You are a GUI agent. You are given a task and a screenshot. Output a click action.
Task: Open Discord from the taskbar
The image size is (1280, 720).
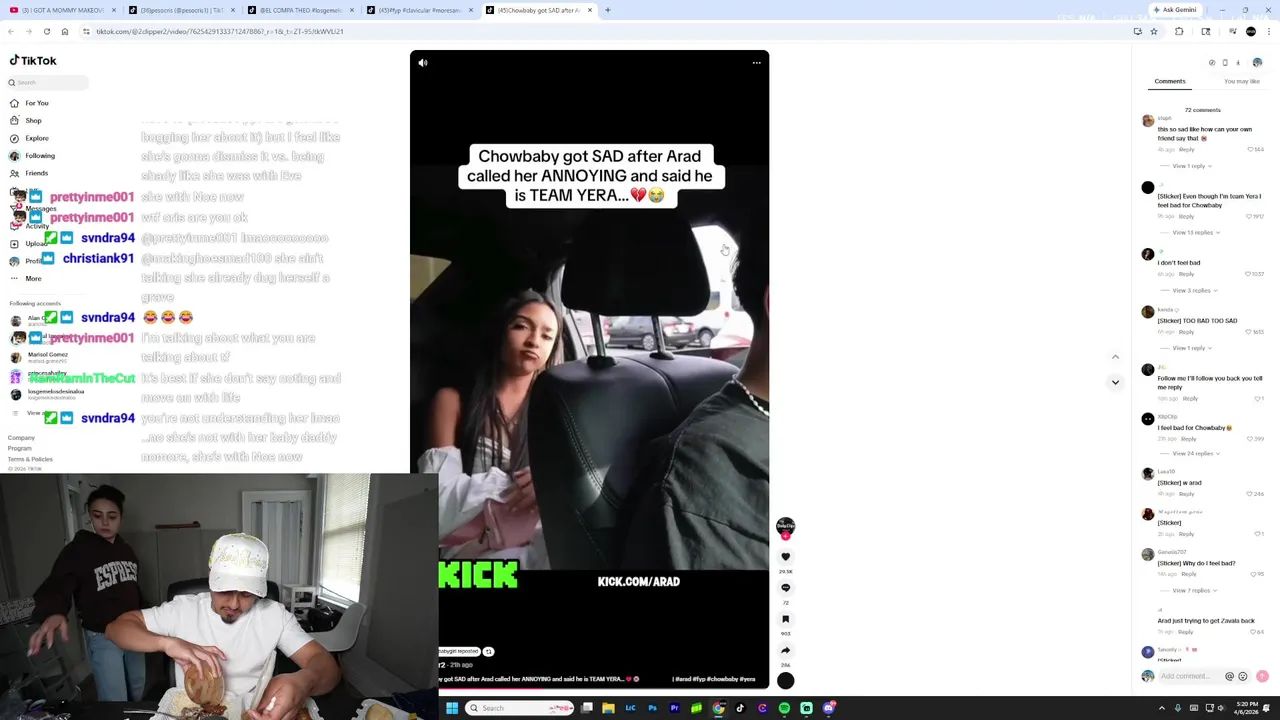coord(829,708)
